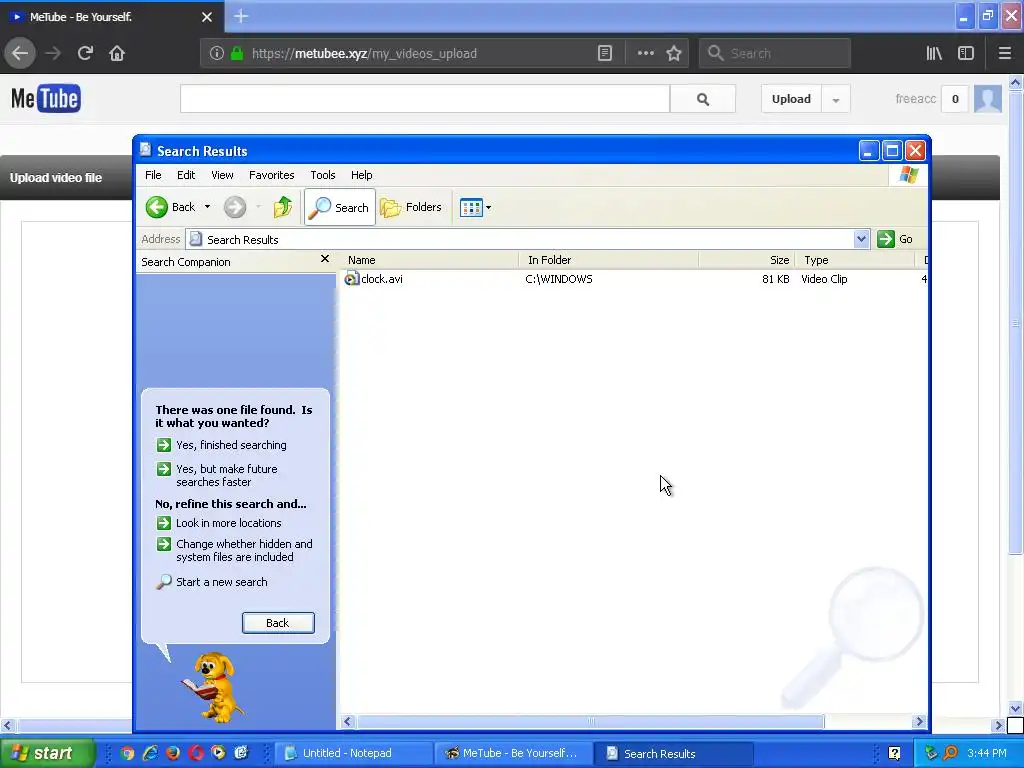Switch to MeTube - Be Yourself taskbar button
The height and width of the screenshot is (768, 1024).
click(x=513, y=753)
